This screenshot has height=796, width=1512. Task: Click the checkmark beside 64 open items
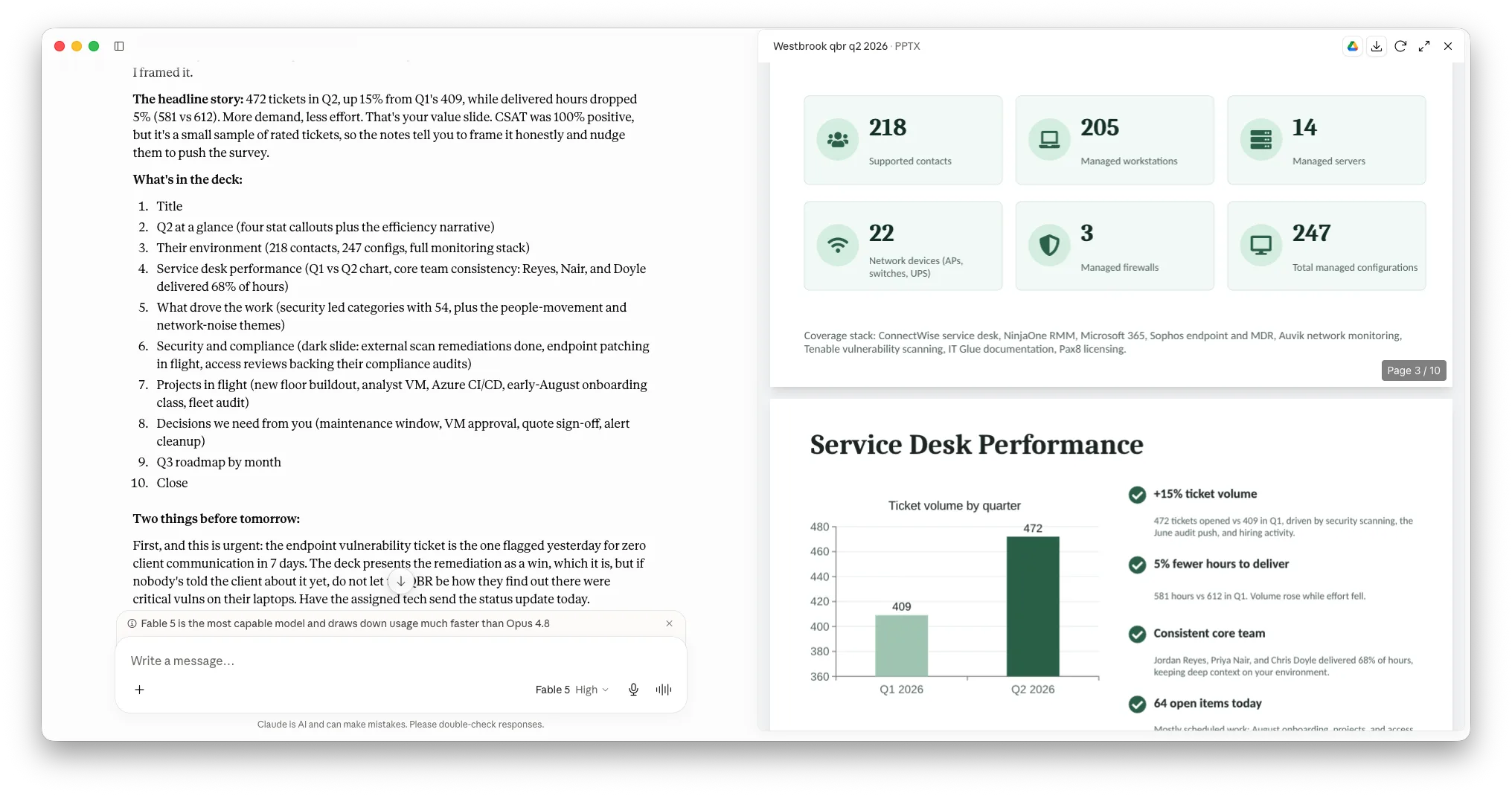[x=1137, y=704]
